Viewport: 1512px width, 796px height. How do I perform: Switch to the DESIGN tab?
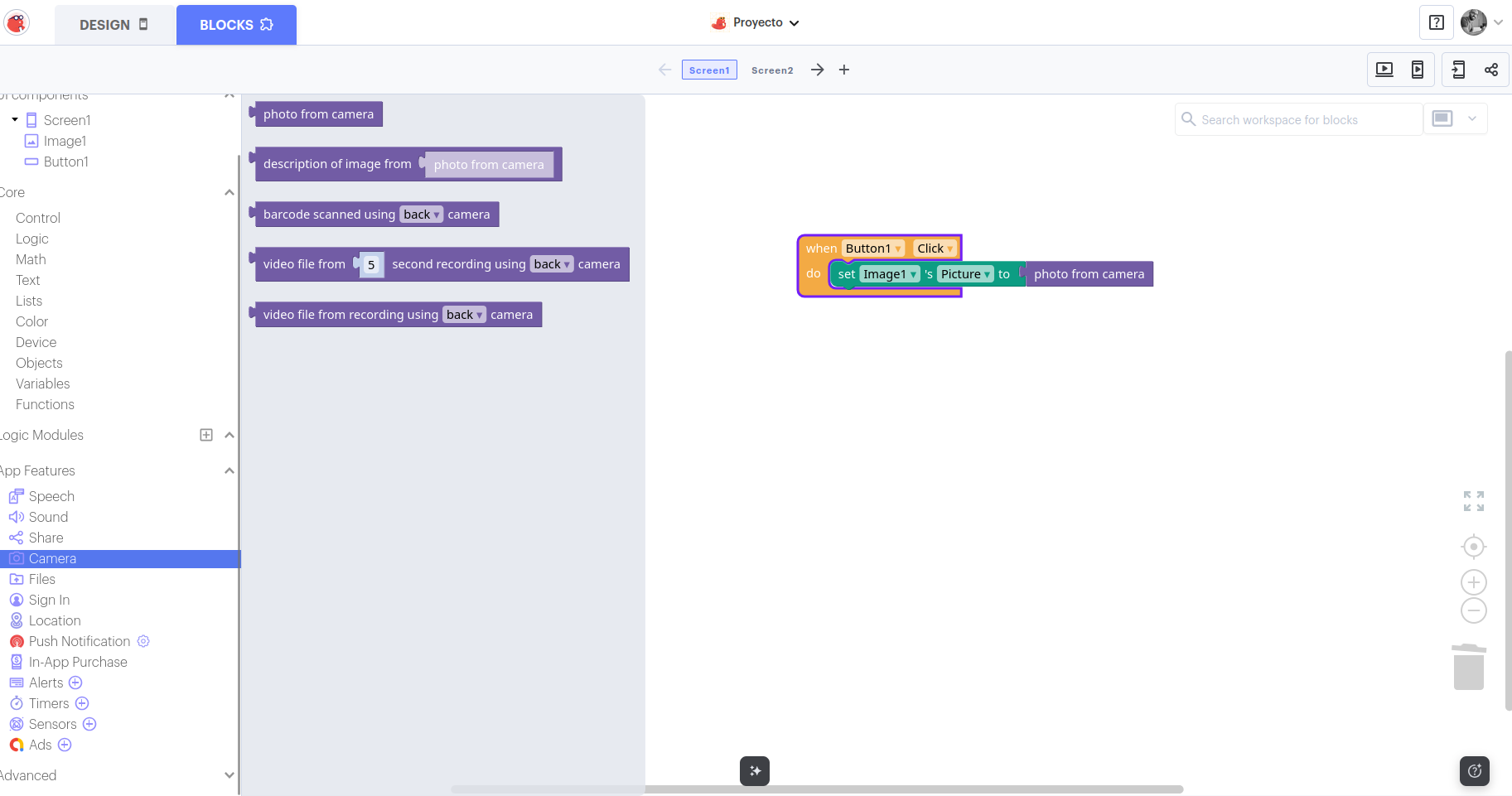point(114,25)
